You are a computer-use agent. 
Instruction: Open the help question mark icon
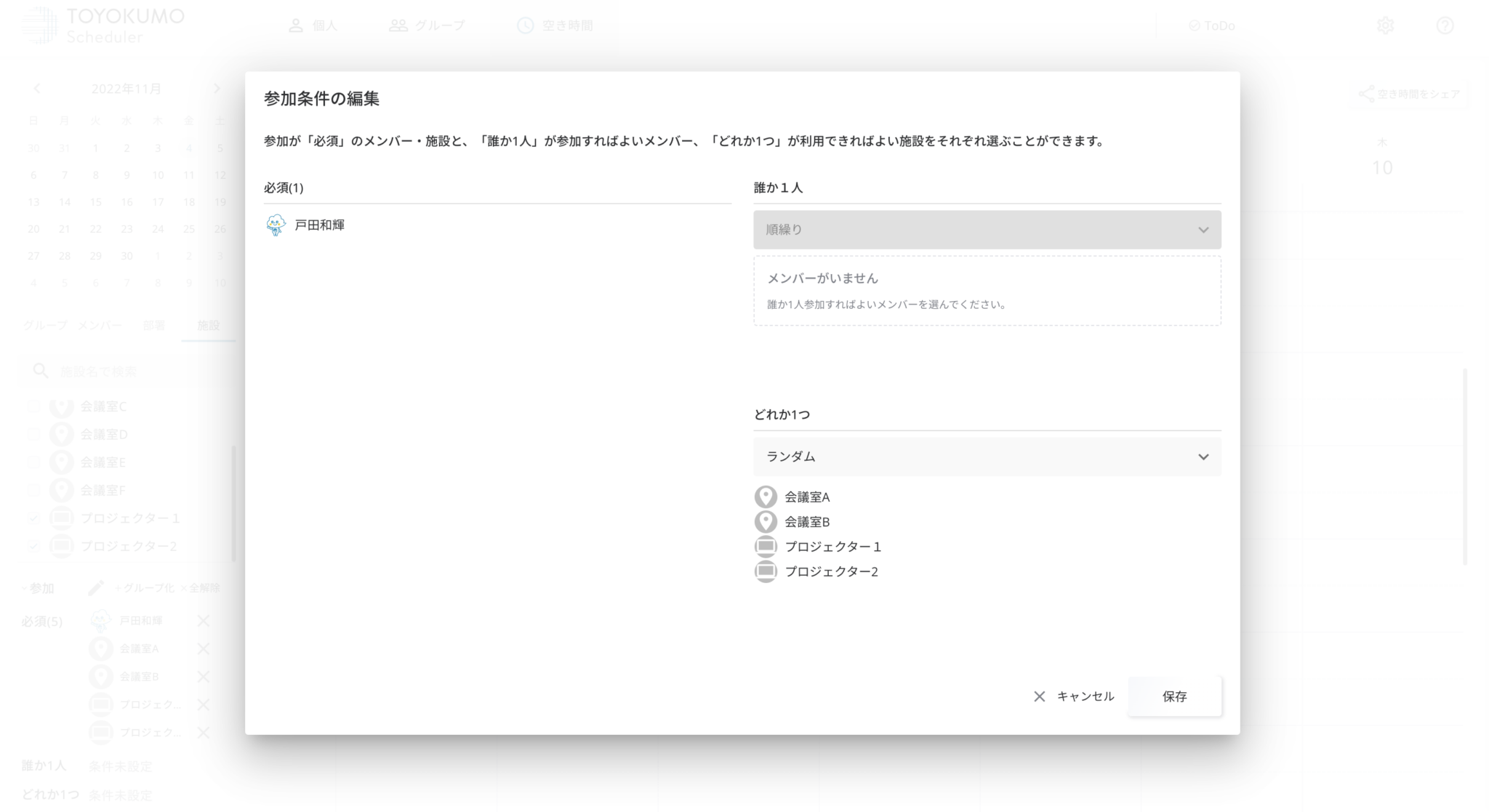click(x=1445, y=25)
